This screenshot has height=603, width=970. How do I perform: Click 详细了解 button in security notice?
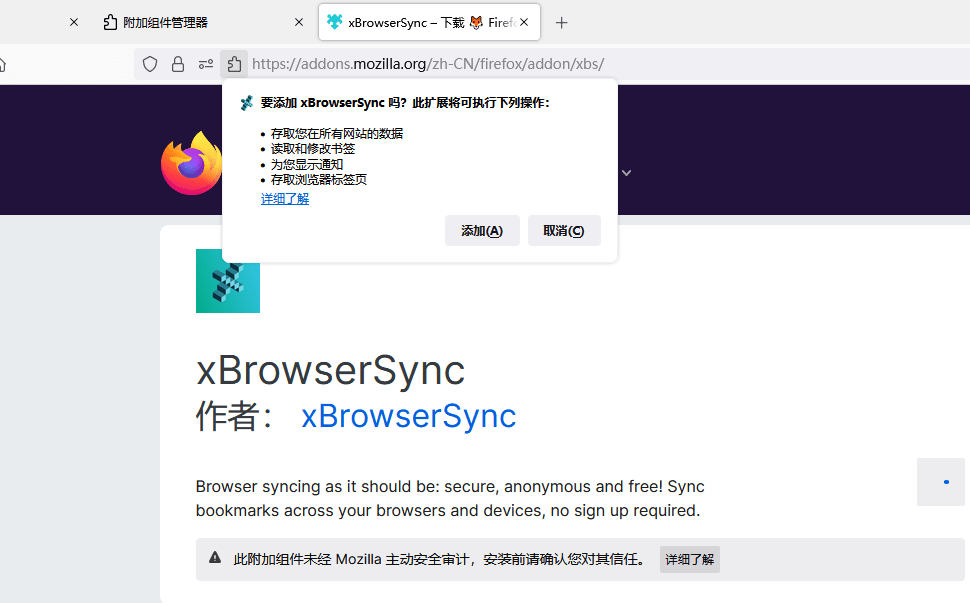coord(689,559)
